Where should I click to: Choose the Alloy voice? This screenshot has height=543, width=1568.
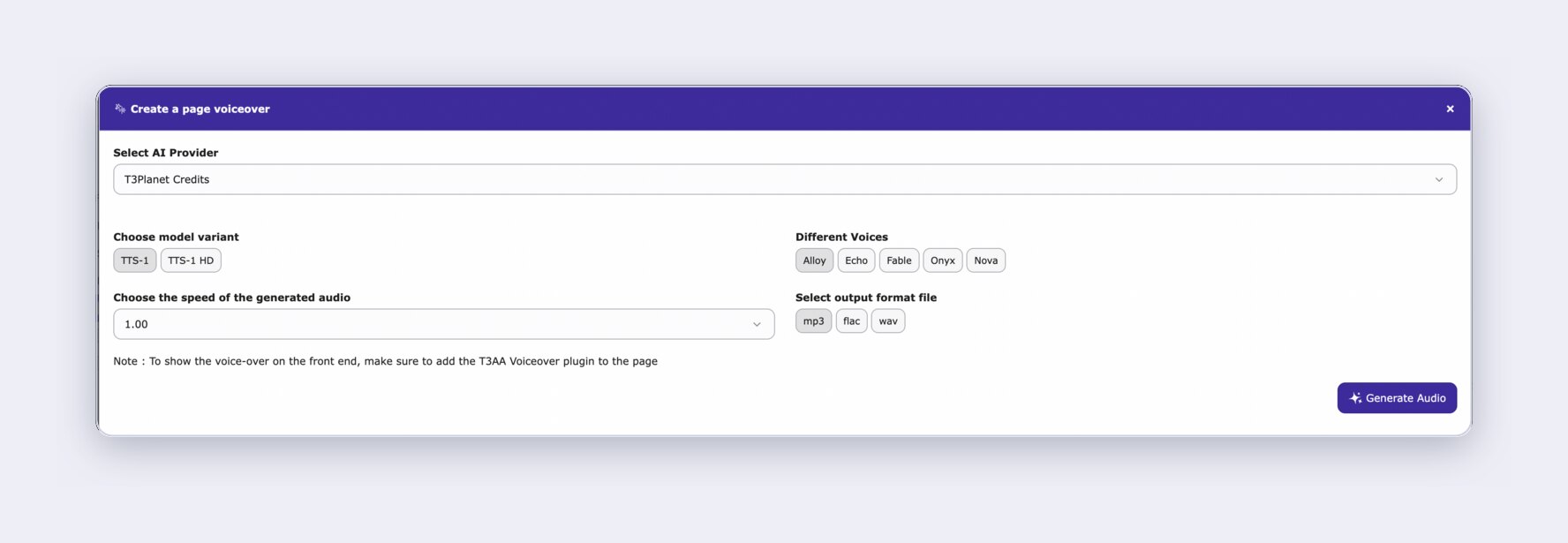click(814, 260)
